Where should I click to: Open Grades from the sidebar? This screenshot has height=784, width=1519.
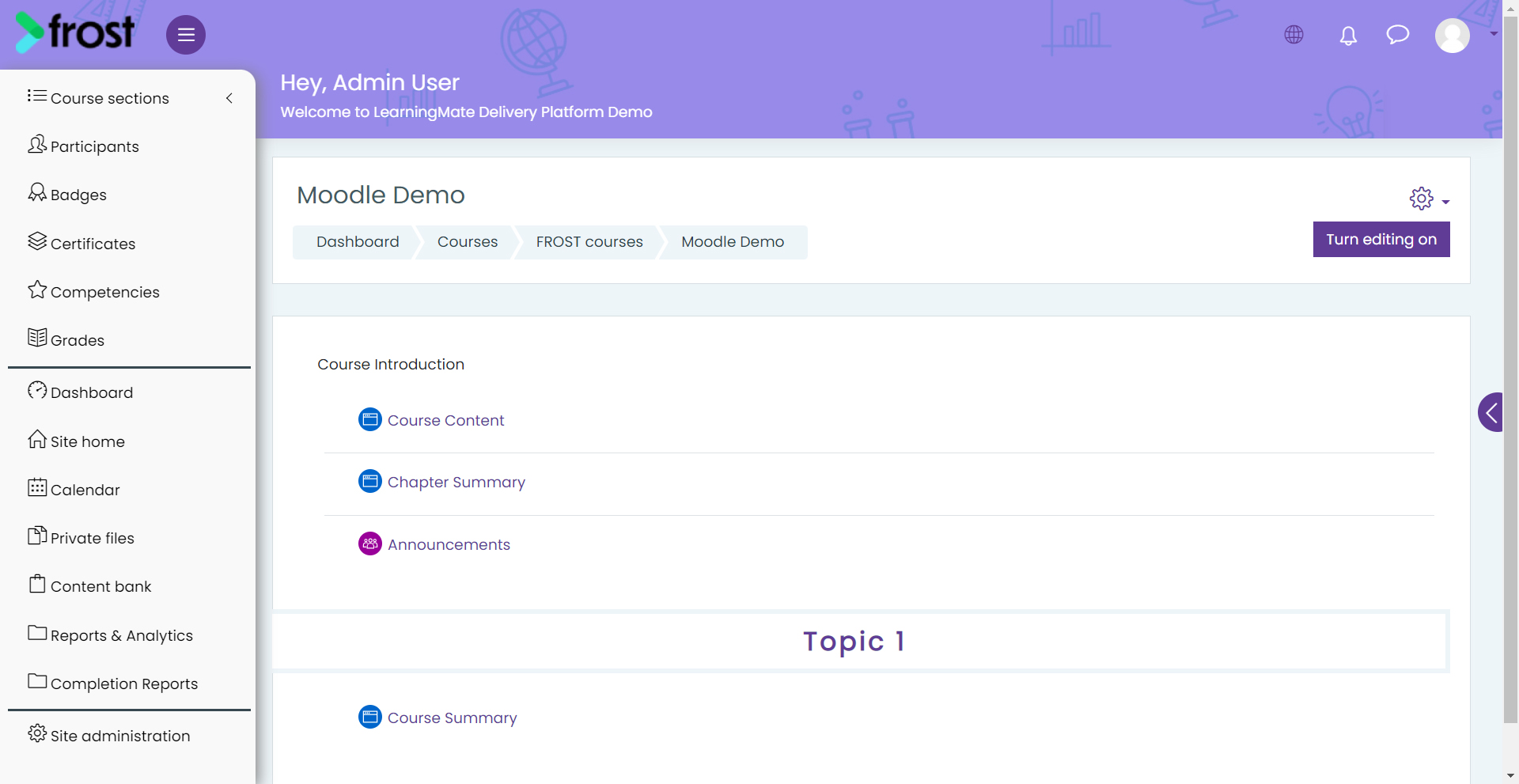pyautogui.click(x=78, y=340)
